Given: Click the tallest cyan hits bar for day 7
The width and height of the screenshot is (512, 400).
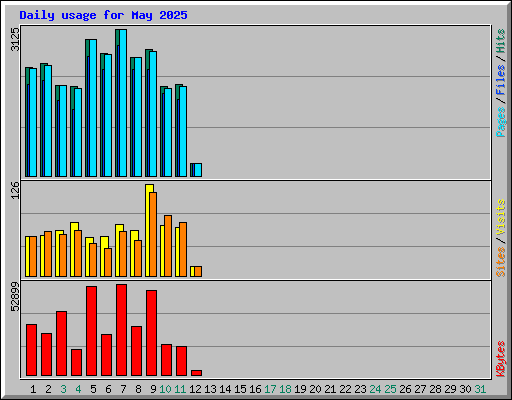Looking at the screenshot, I should point(123,103).
